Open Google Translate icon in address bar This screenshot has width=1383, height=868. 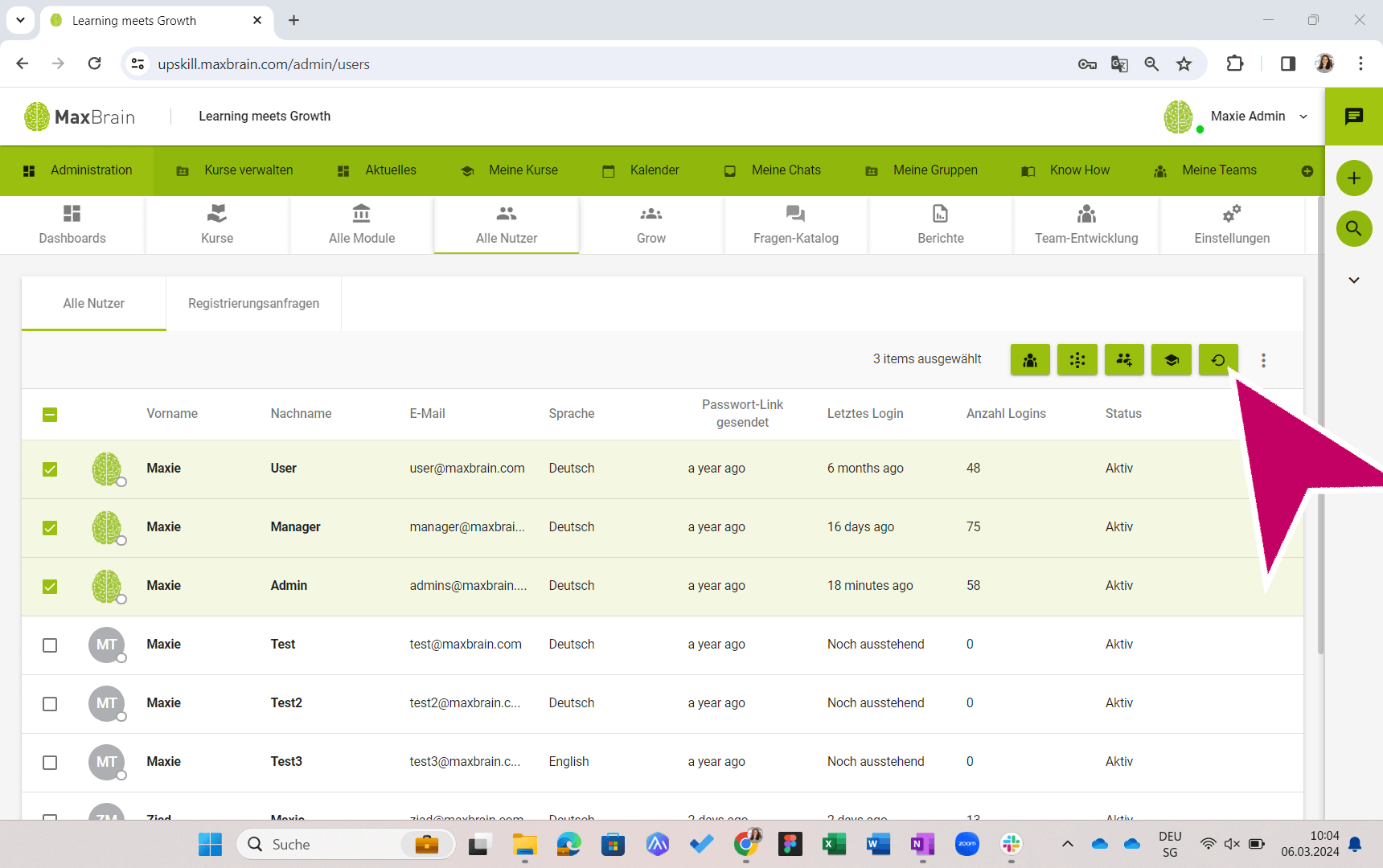point(1119,64)
